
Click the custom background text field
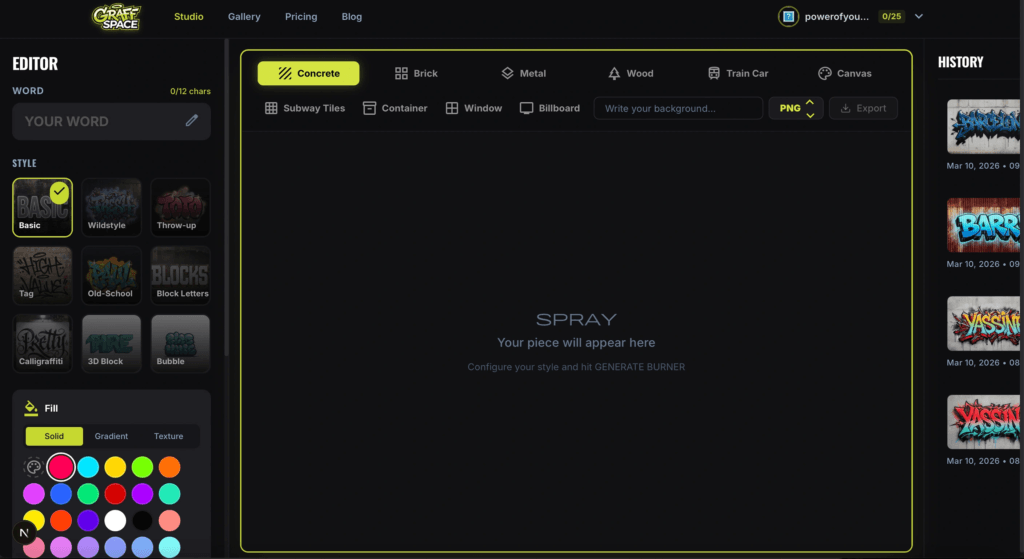click(x=677, y=108)
